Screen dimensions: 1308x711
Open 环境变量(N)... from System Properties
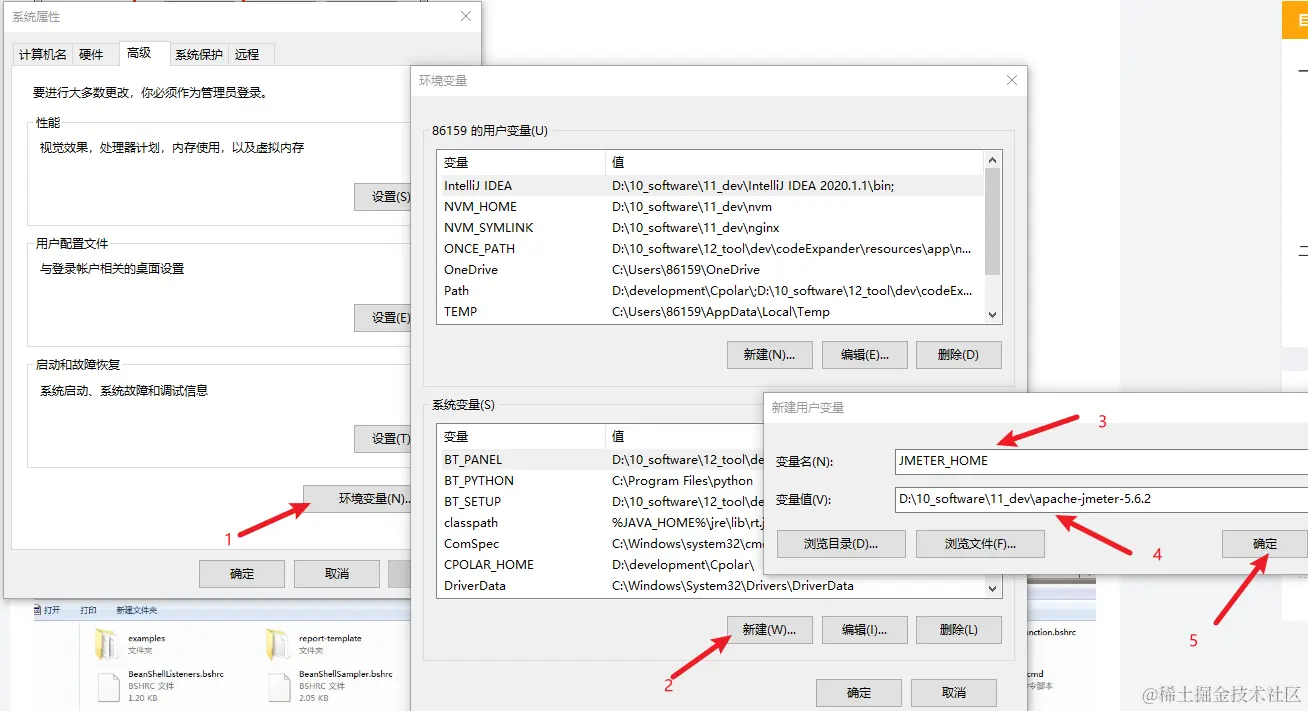click(x=359, y=498)
